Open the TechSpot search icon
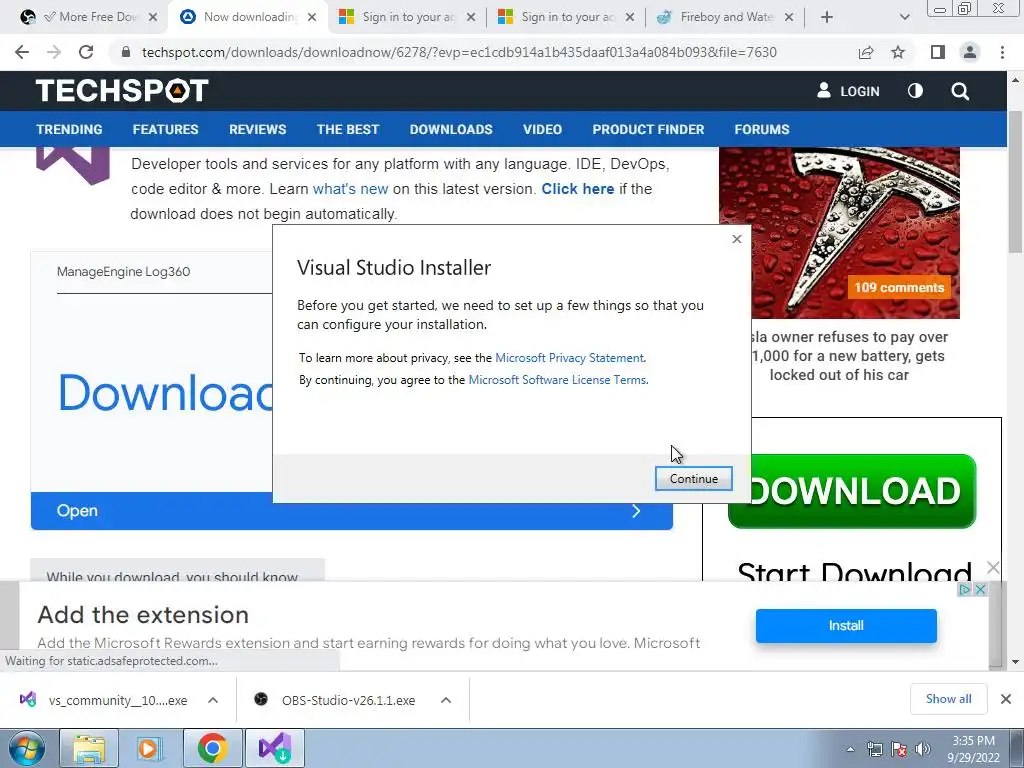The height and width of the screenshot is (768, 1024). pos(960,91)
